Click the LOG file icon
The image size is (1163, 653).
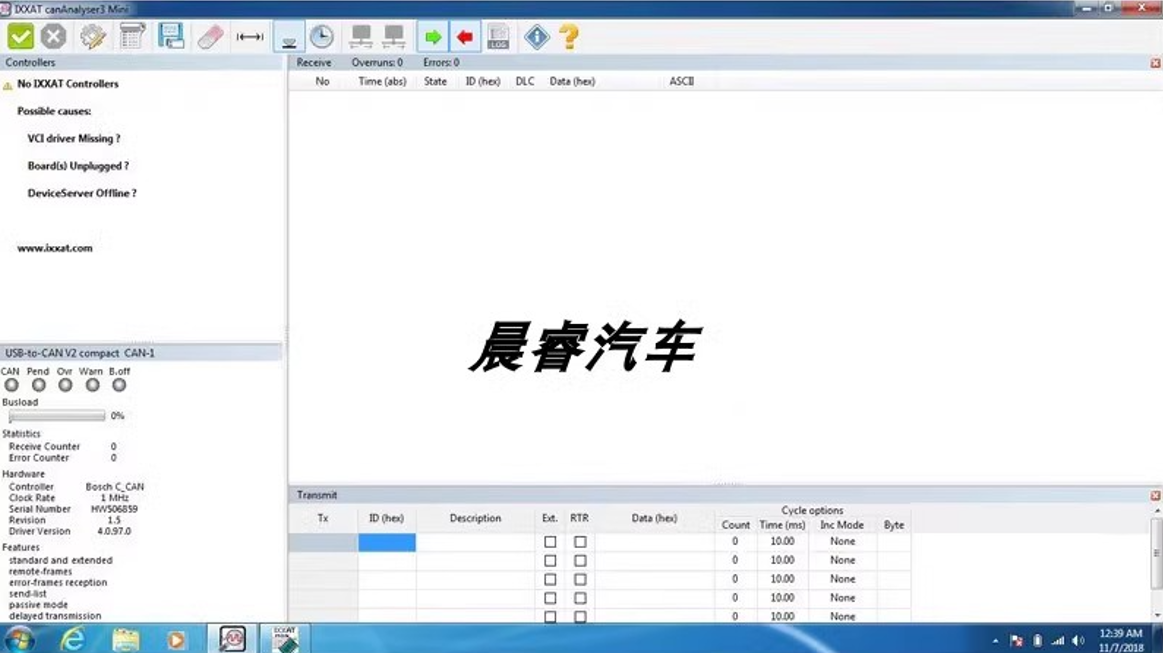pyautogui.click(x=498, y=36)
